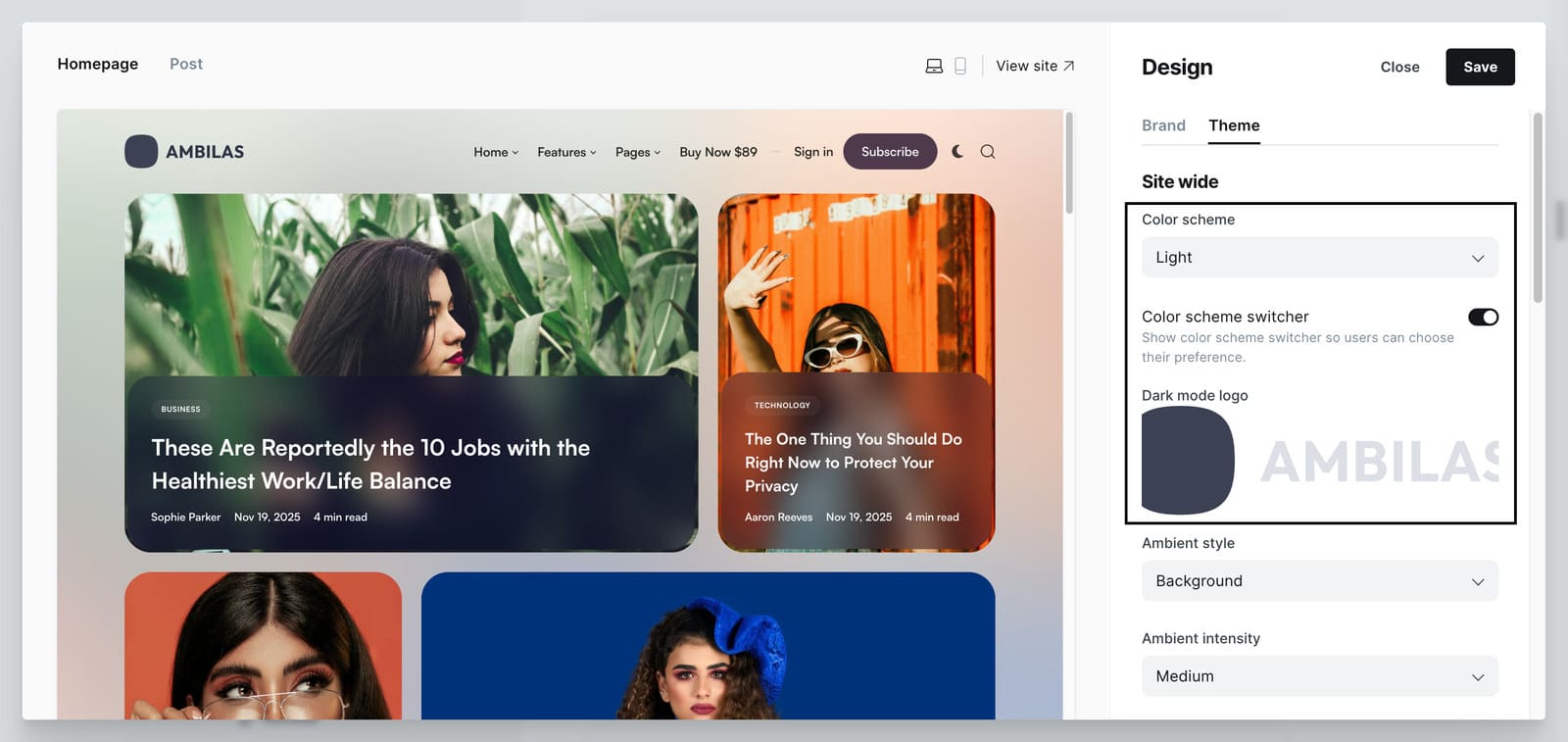Open the Color scheme dropdown

coord(1319,258)
